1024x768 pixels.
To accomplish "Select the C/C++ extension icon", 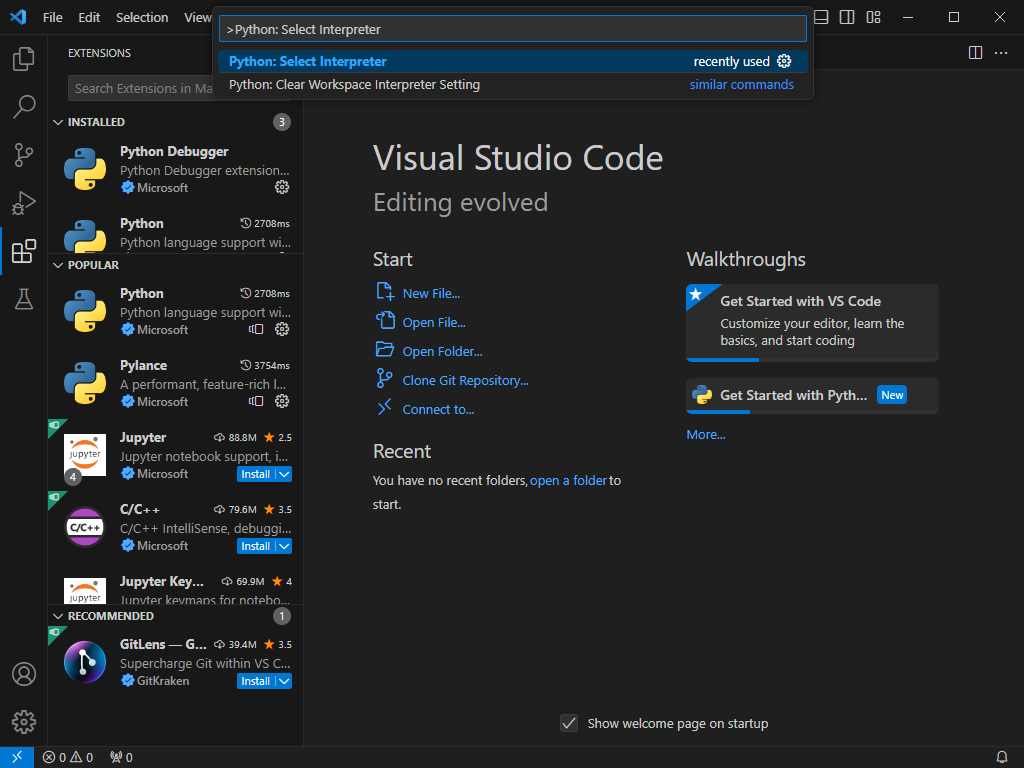I will 85,527.
